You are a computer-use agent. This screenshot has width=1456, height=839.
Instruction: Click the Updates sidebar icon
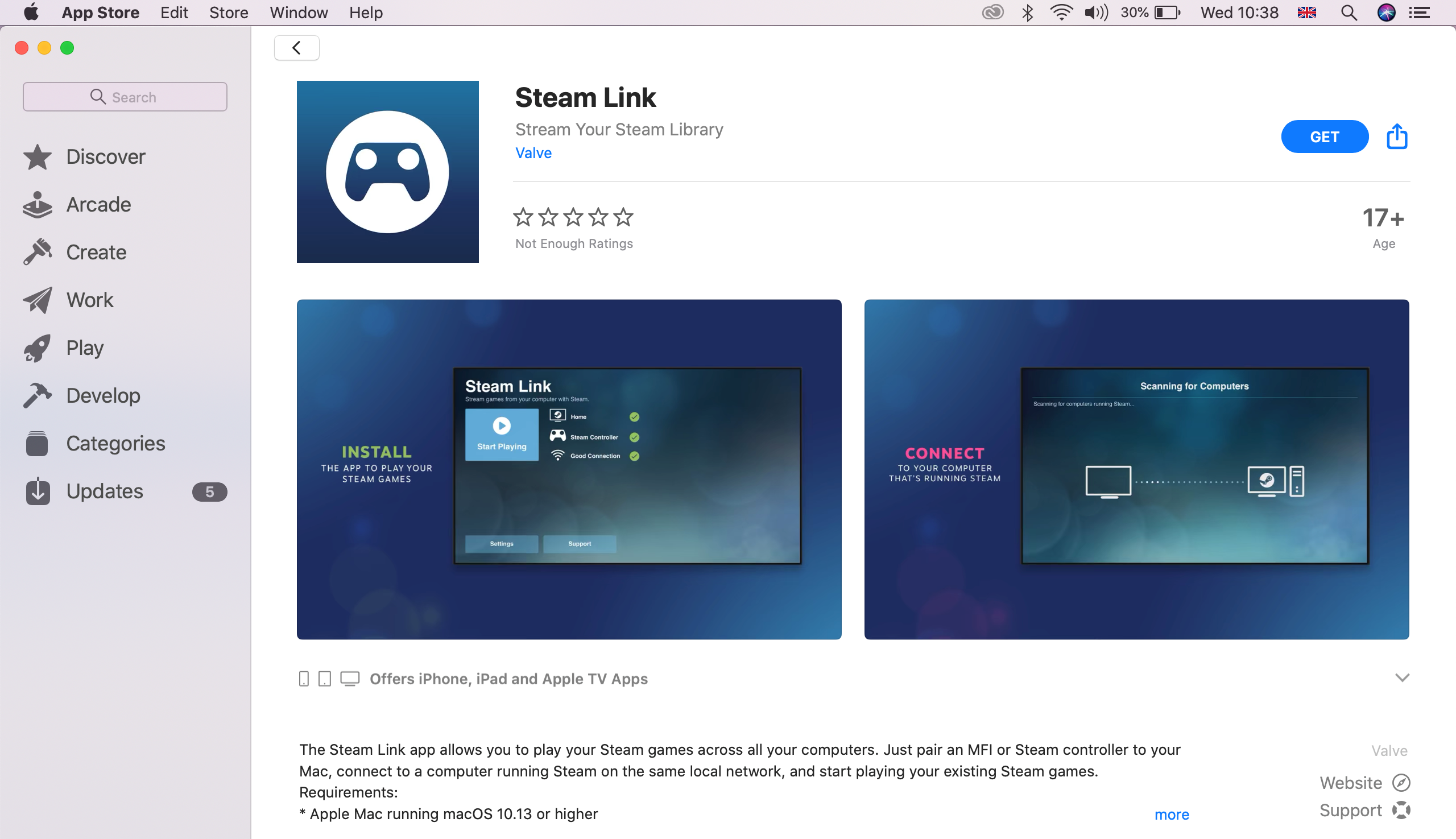coord(36,491)
